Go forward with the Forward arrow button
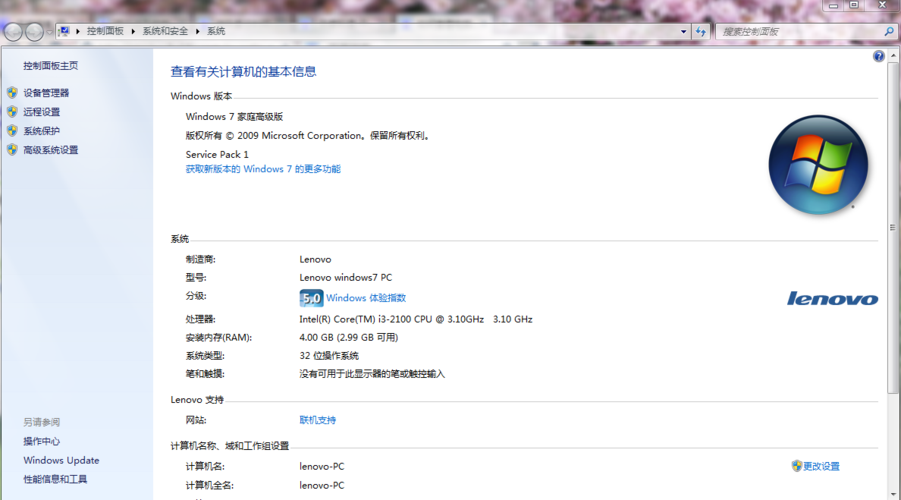This screenshot has width=901, height=500. 34,32
